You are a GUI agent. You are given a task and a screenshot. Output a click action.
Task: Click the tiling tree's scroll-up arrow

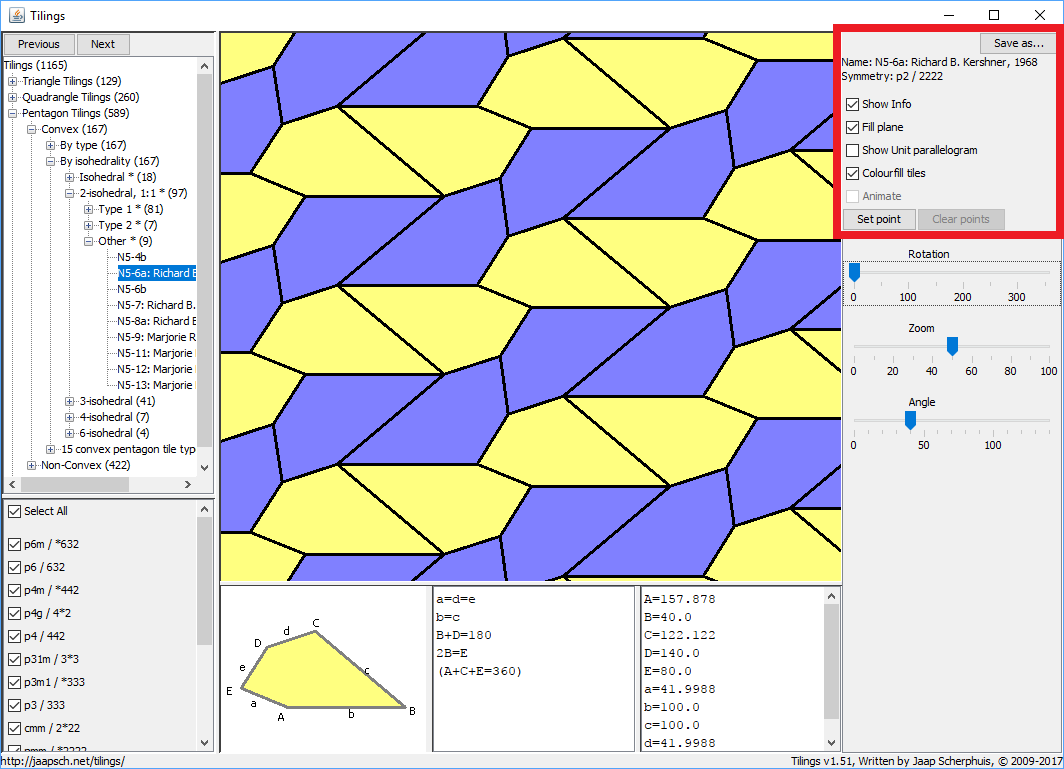point(204,66)
